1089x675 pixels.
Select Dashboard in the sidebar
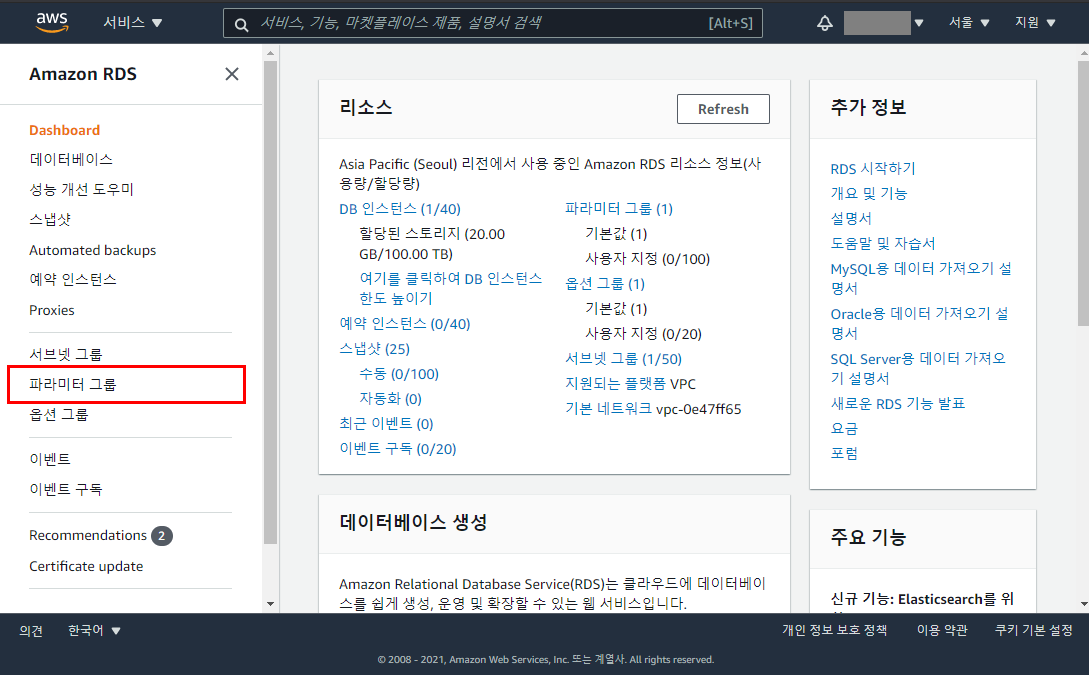pos(65,130)
